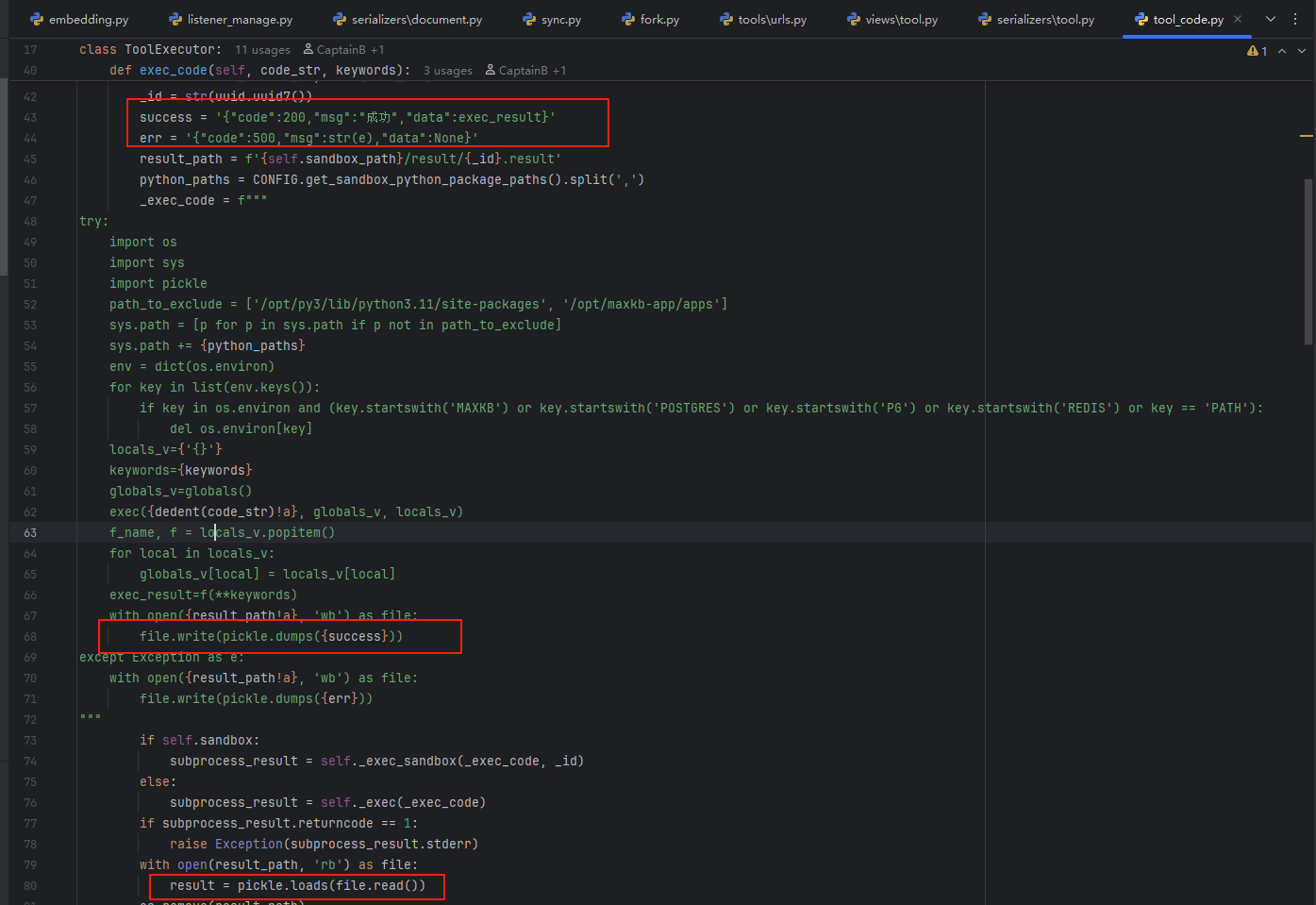Click the yellow warning stripe on scrollbar
The height and width of the screenshot is (905, 1316).
click(1307, 137)
